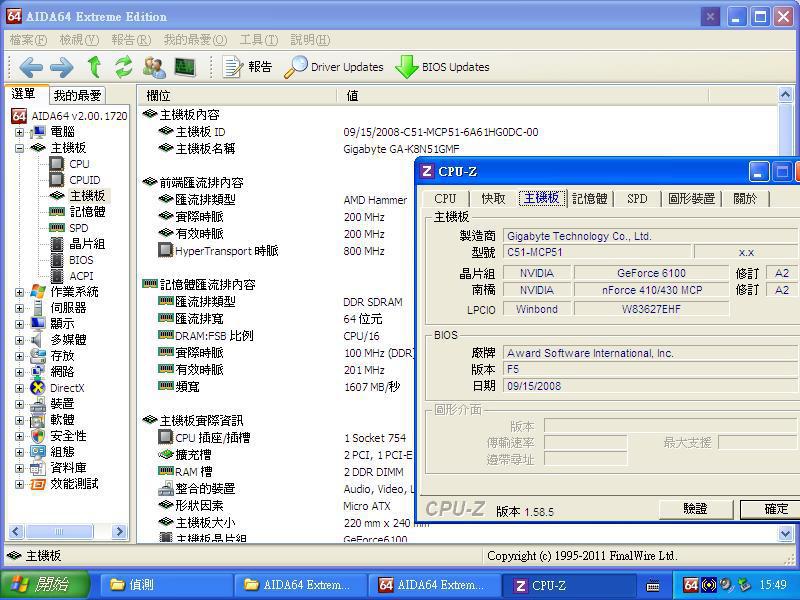Click the left panel horizontal scrollbar
The width and height of the screenshot is (800, 600).
click(66, 532)
